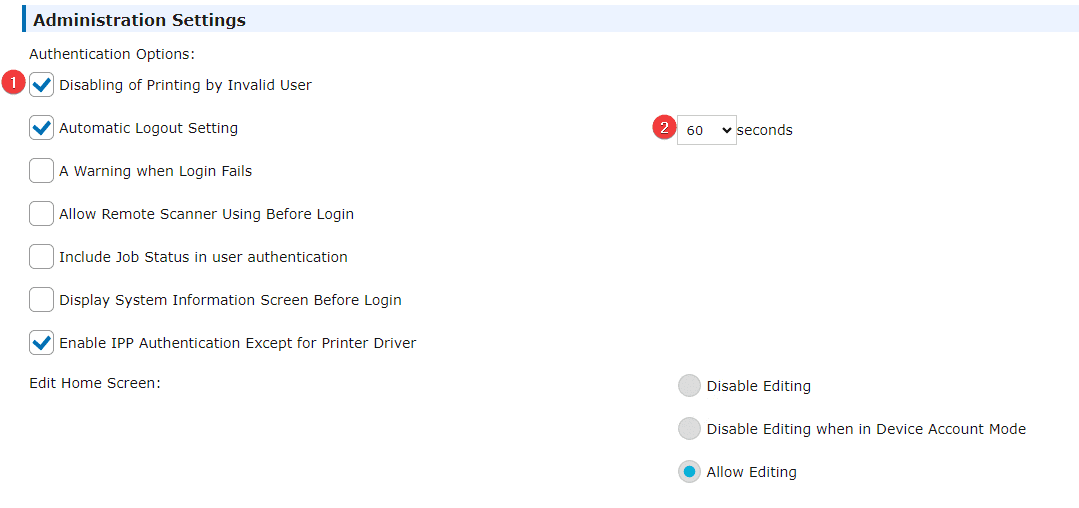The width and height of the screenshot is (1079, 508).
Task: Tick Allow Remote Scanner Using Before Login box
Action: click(42, 214)
